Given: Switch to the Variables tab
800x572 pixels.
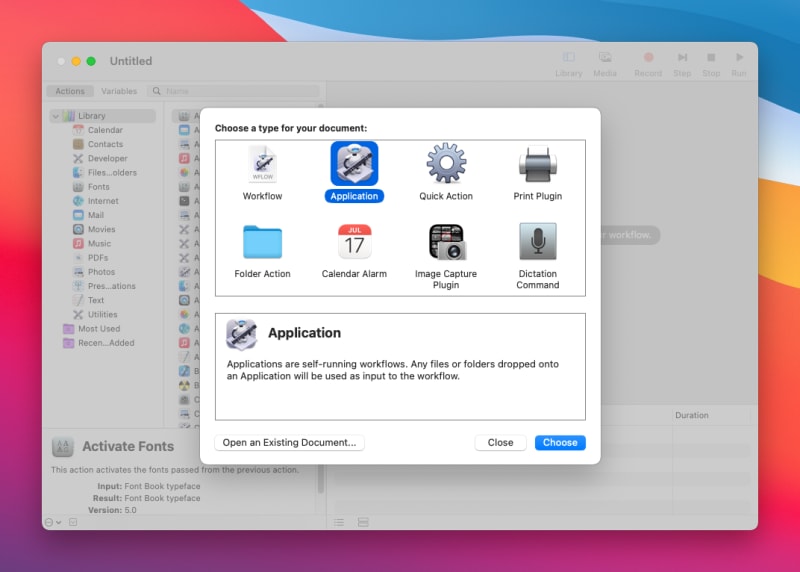Looking at the screenshot, I should pyautogui.click(x=119, y=91).
